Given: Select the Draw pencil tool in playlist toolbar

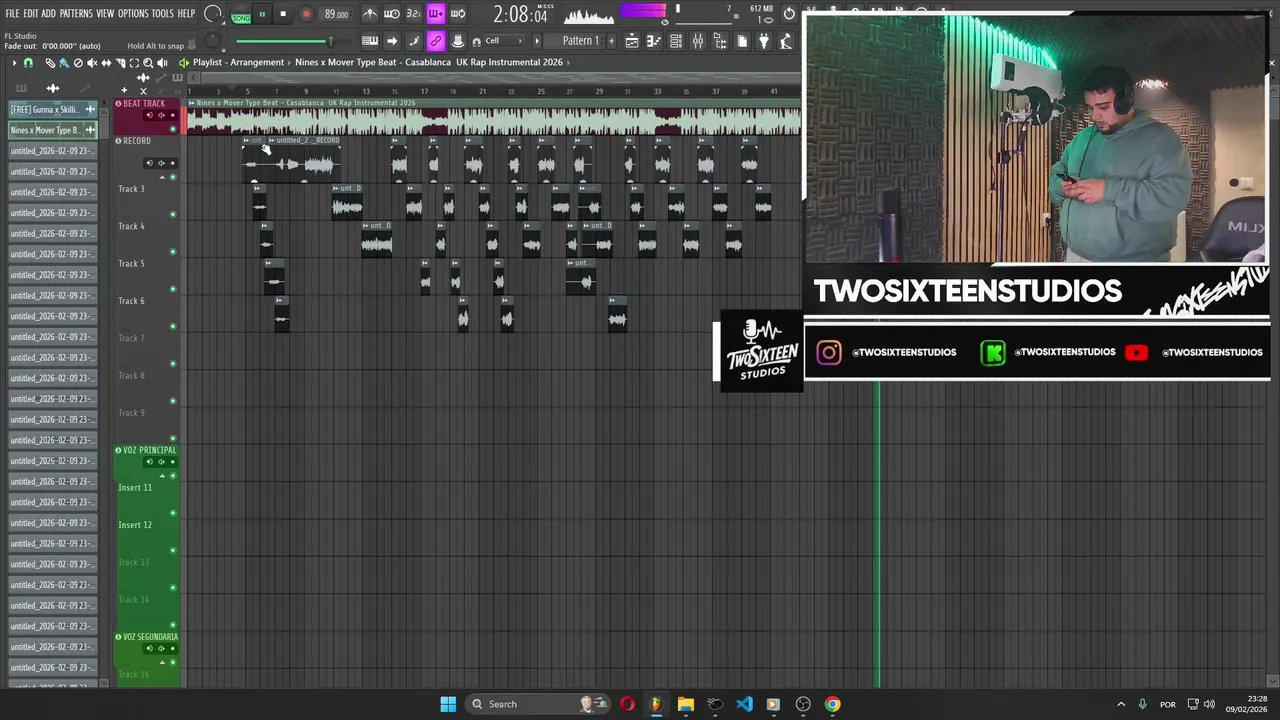Looking at the screenshot, I should coord(50,62).
